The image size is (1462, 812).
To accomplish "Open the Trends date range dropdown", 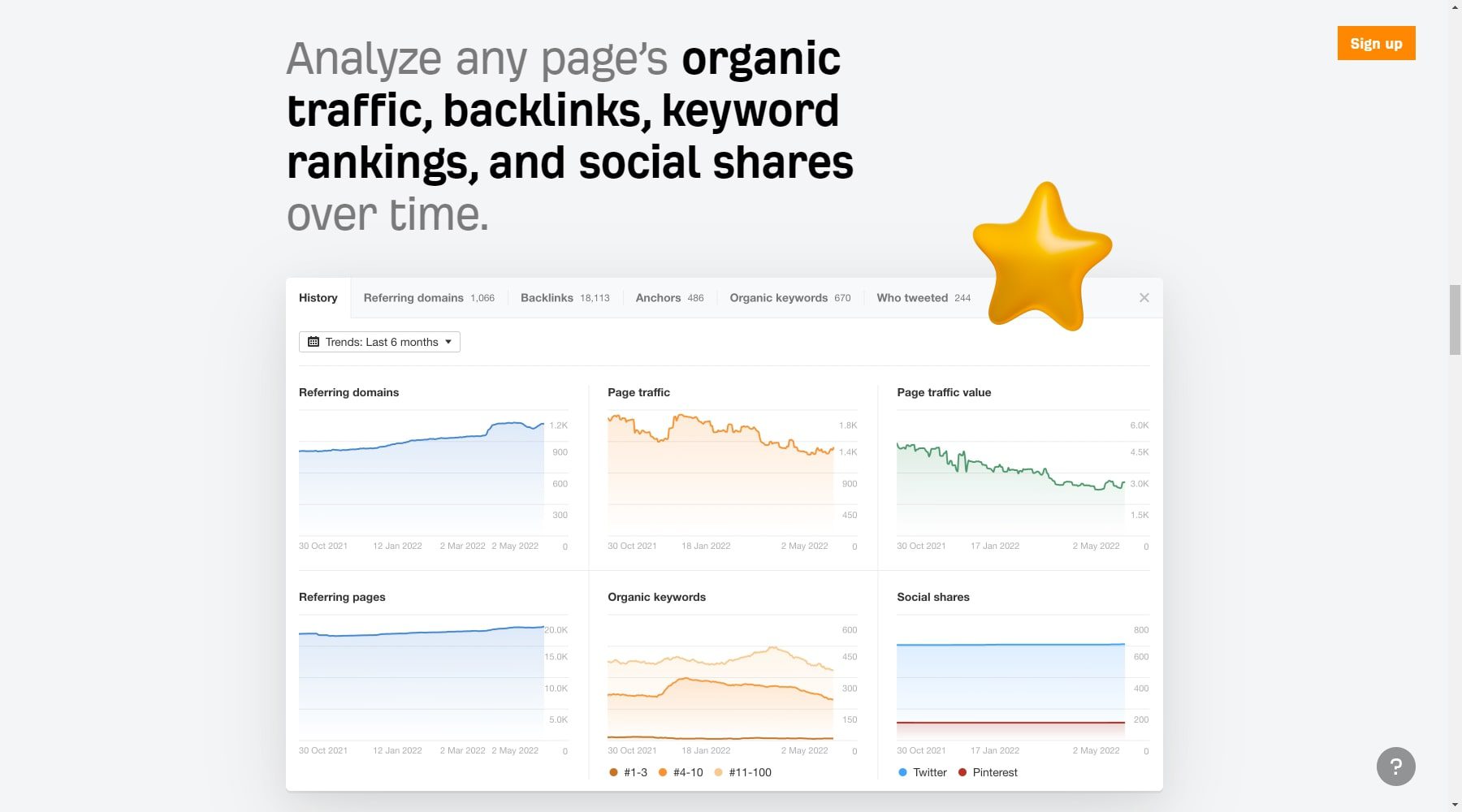I will pyautogui.click(x=378, y=341).
